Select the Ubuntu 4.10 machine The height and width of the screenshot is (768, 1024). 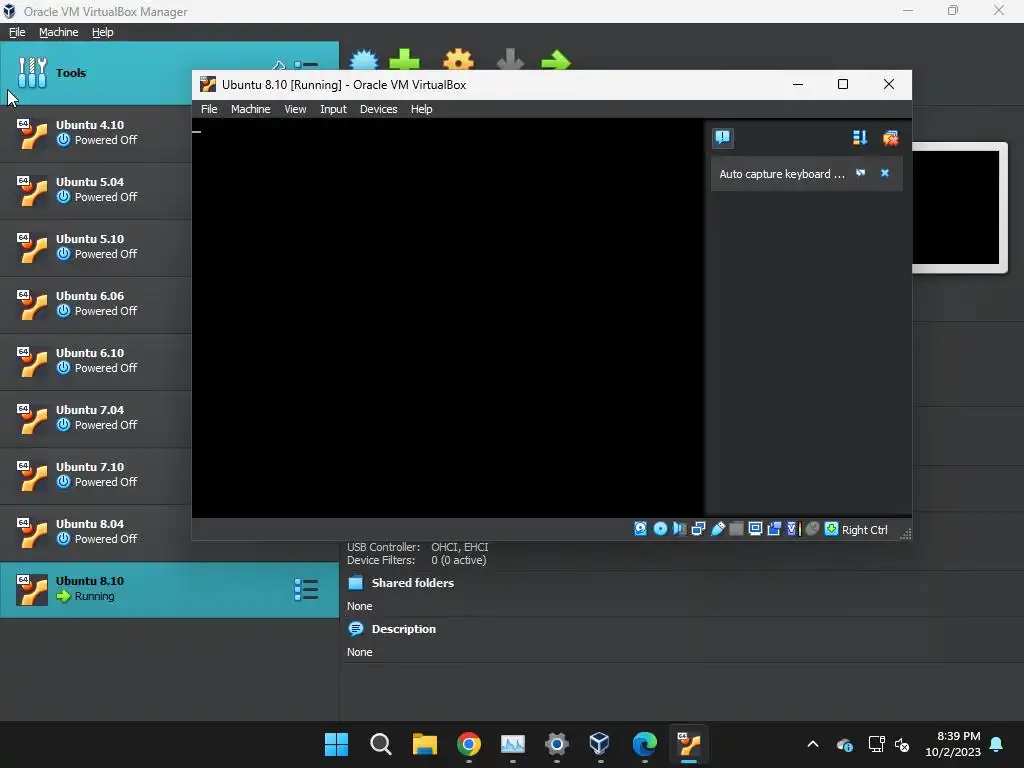point(96,133)
